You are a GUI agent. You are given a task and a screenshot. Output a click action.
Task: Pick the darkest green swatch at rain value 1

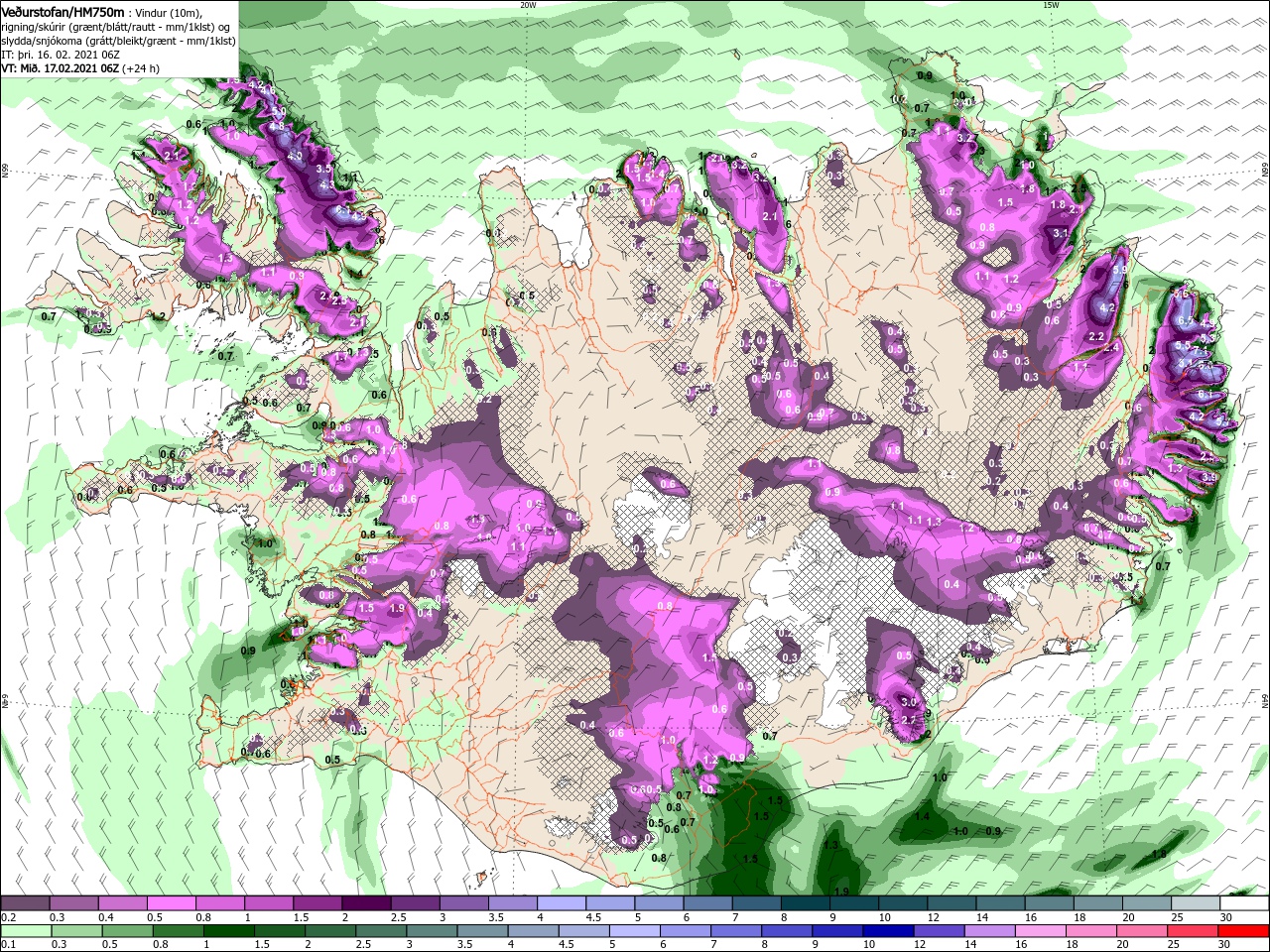pyautogui.click(x=229, y=930)
